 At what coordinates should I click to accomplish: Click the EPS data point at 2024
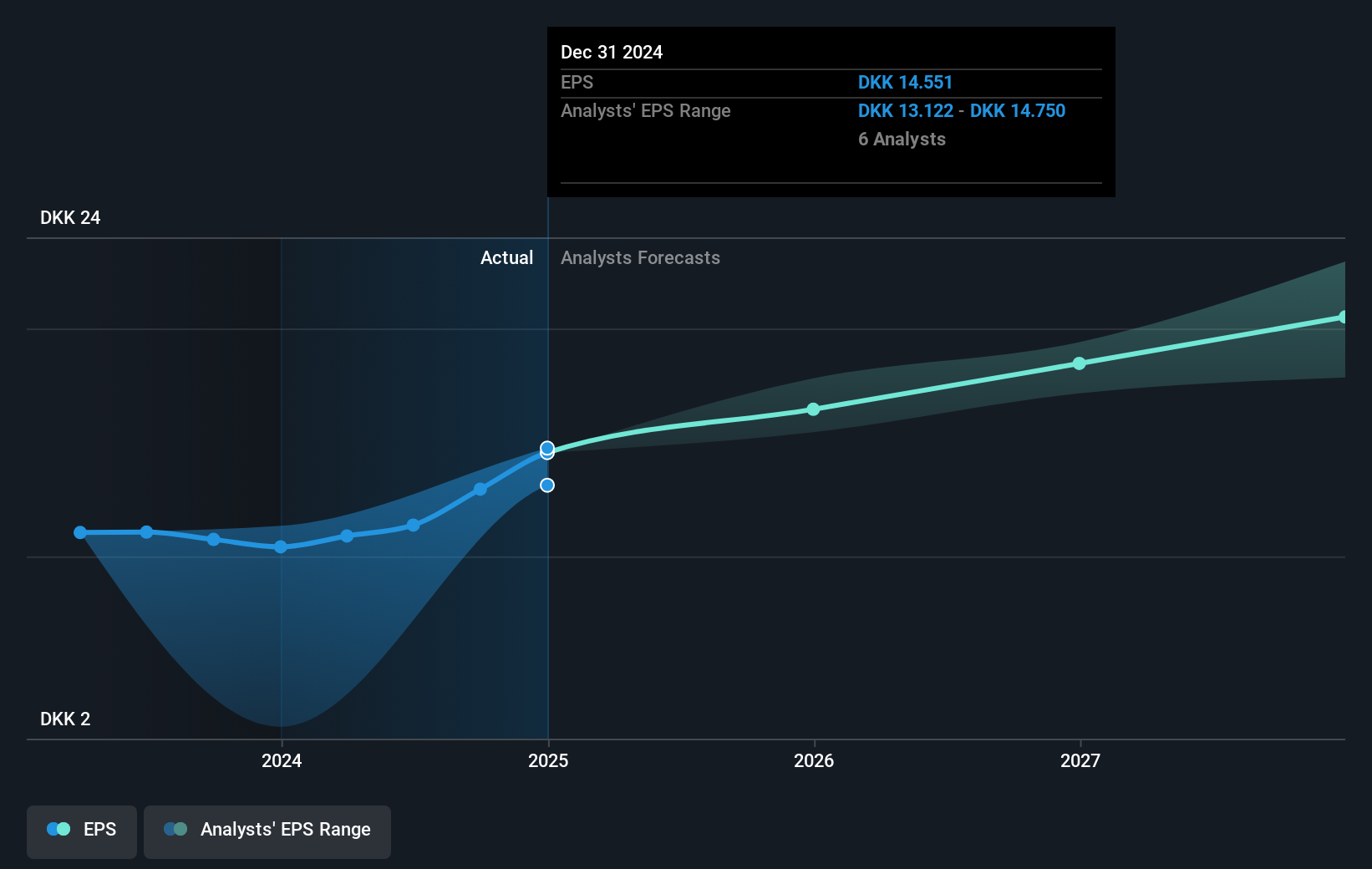[x=281, y=547]
